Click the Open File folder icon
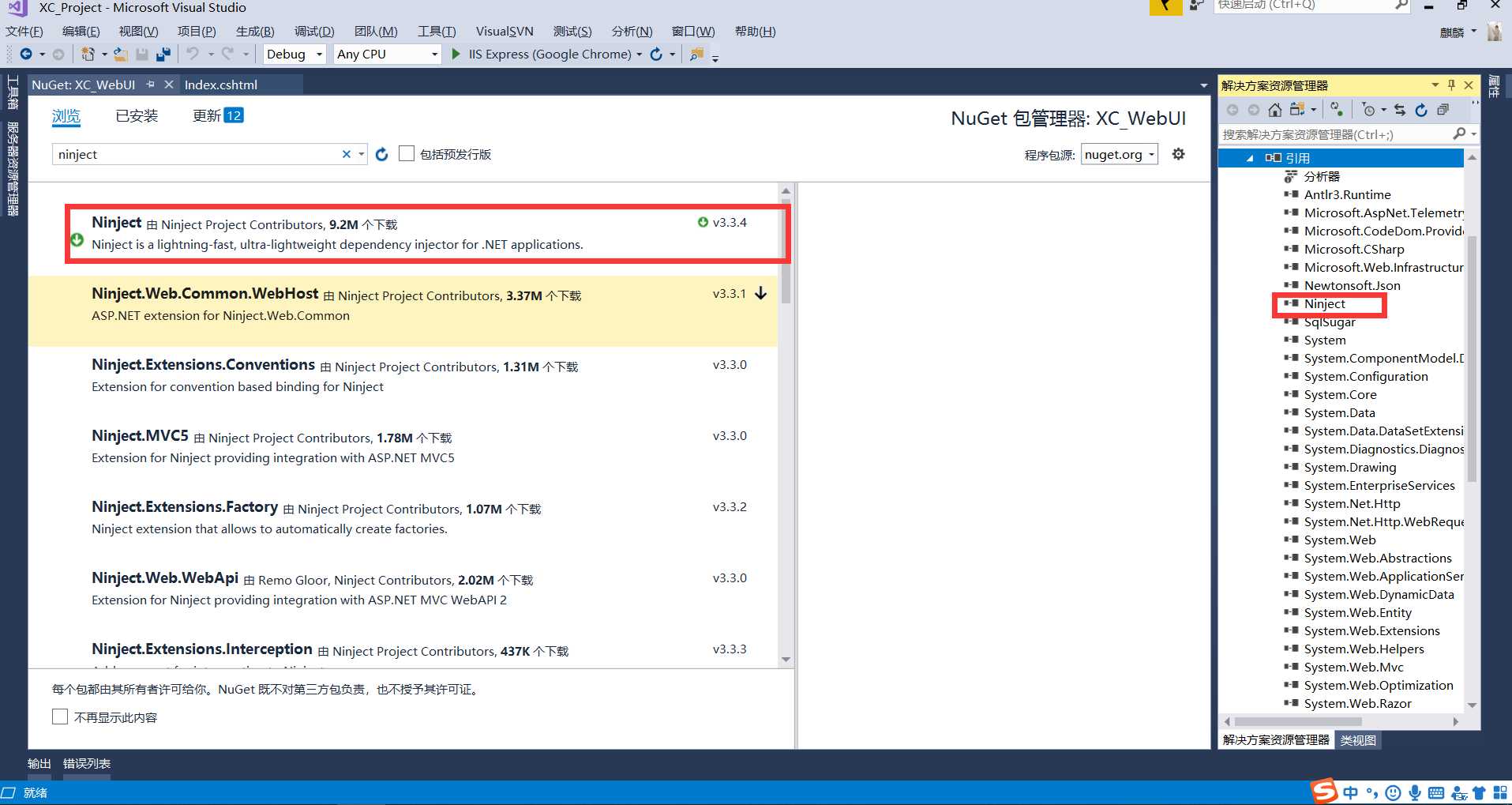 click(x=120, y=54)
